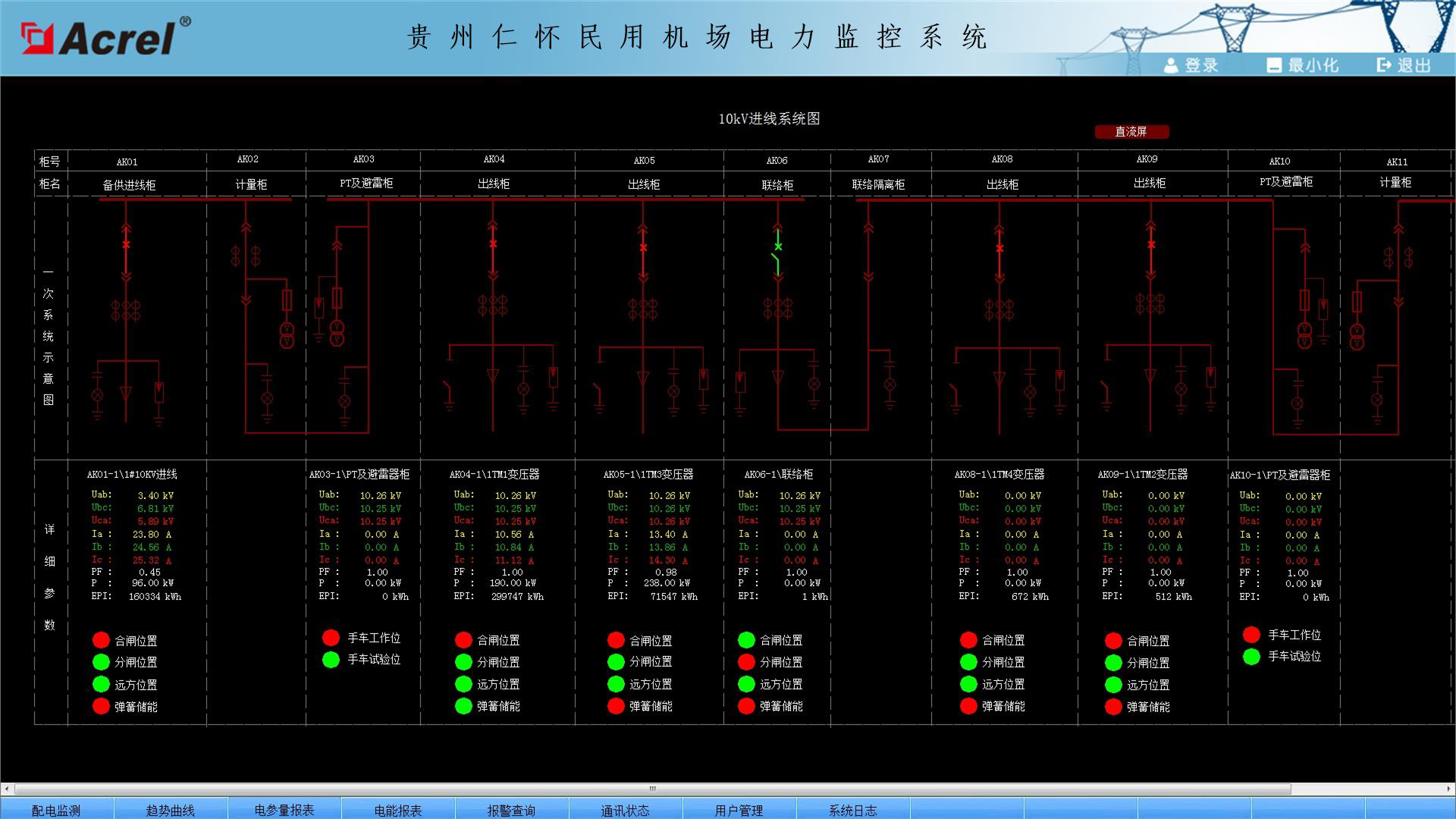This screenshot has height=819, width=1456.
Task: Click the AK10 voltage transformer symbol
Action: (x=1304, y=335)
